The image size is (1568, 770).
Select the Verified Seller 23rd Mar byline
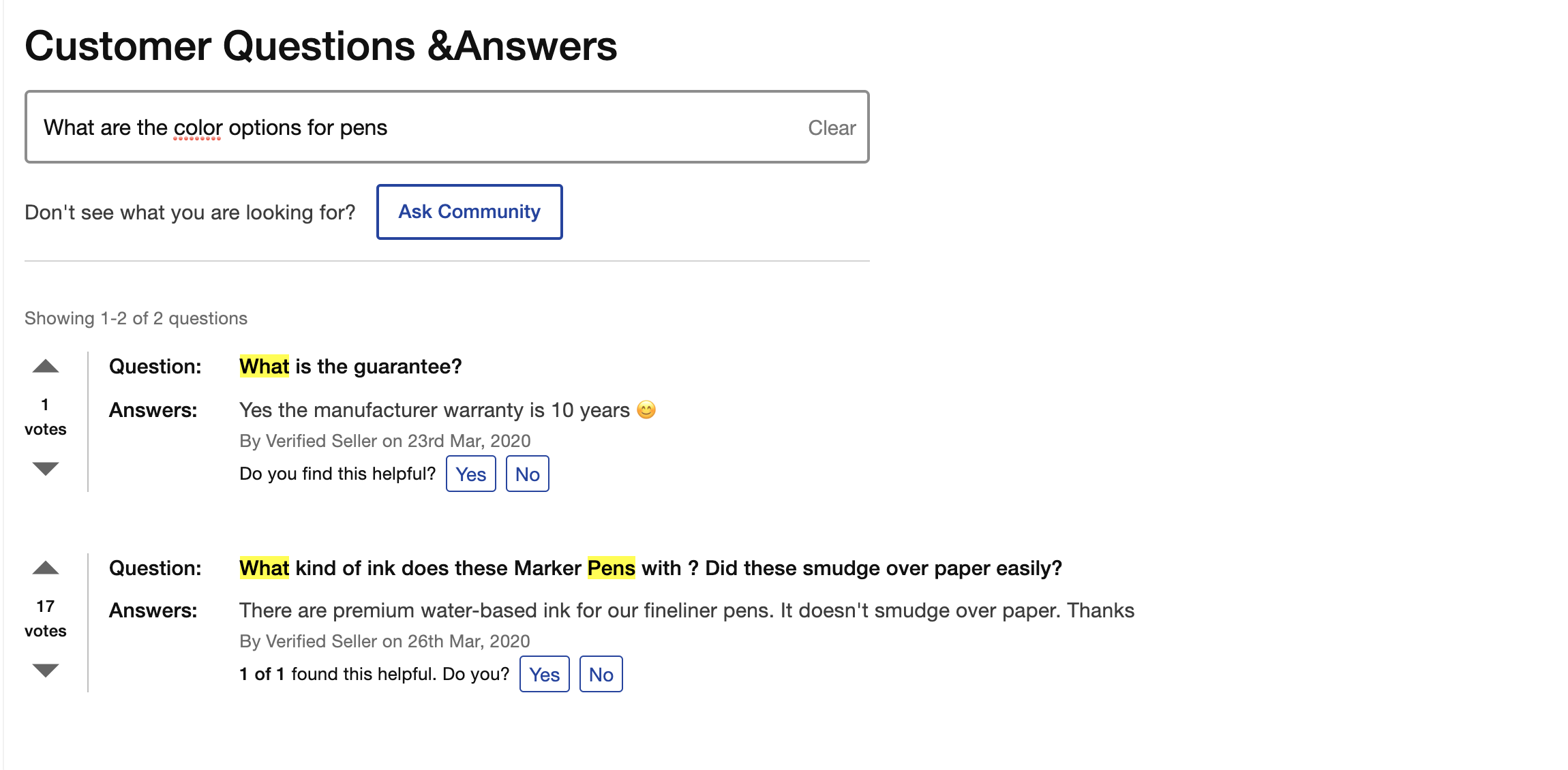click(x=385, y=441)
